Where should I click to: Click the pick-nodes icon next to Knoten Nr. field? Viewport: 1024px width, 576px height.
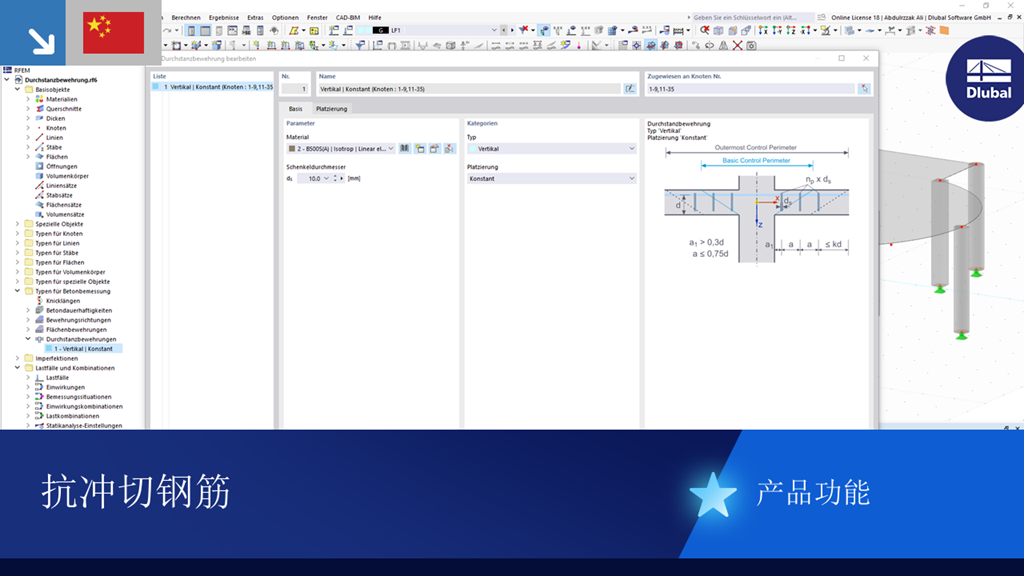point(864,89)
